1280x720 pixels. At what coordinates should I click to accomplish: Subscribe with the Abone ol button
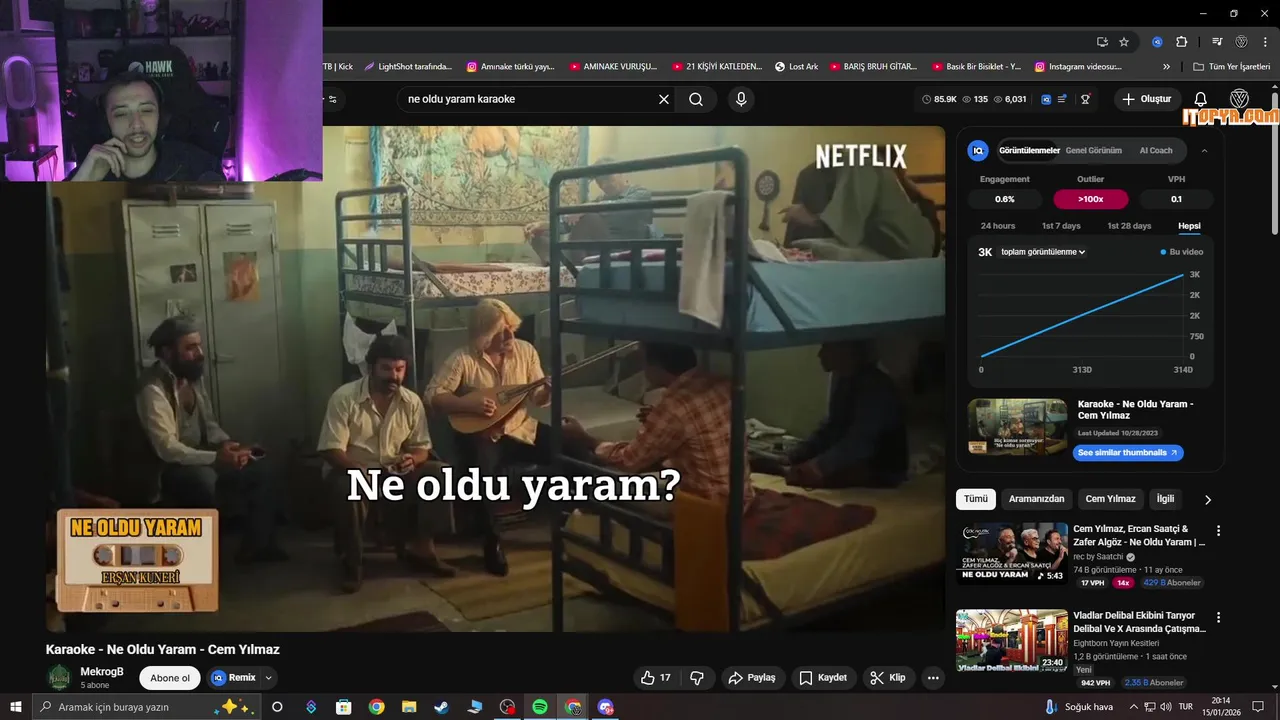[x=170, y=678]
